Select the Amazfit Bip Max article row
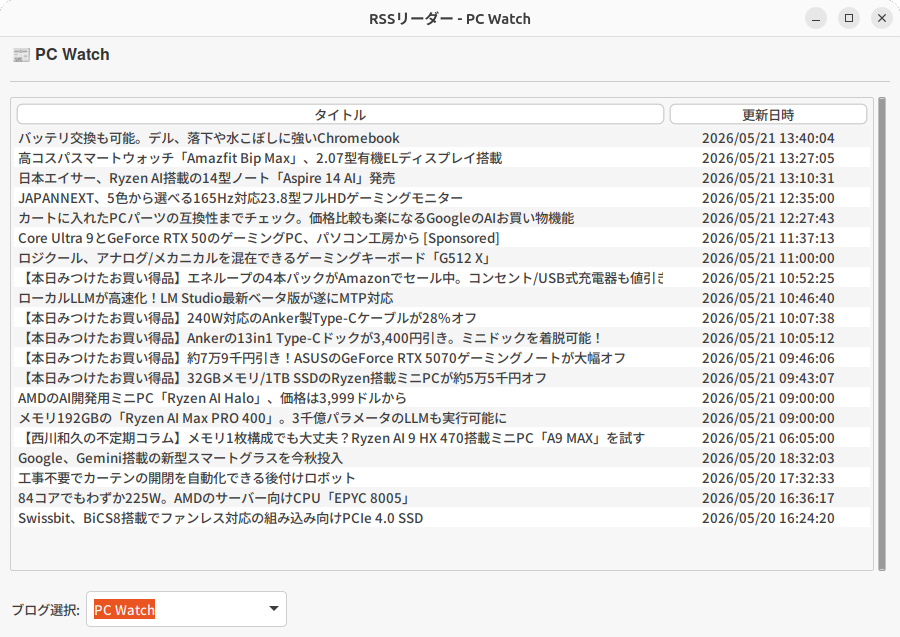900x637 pixels. click(442, 158)
